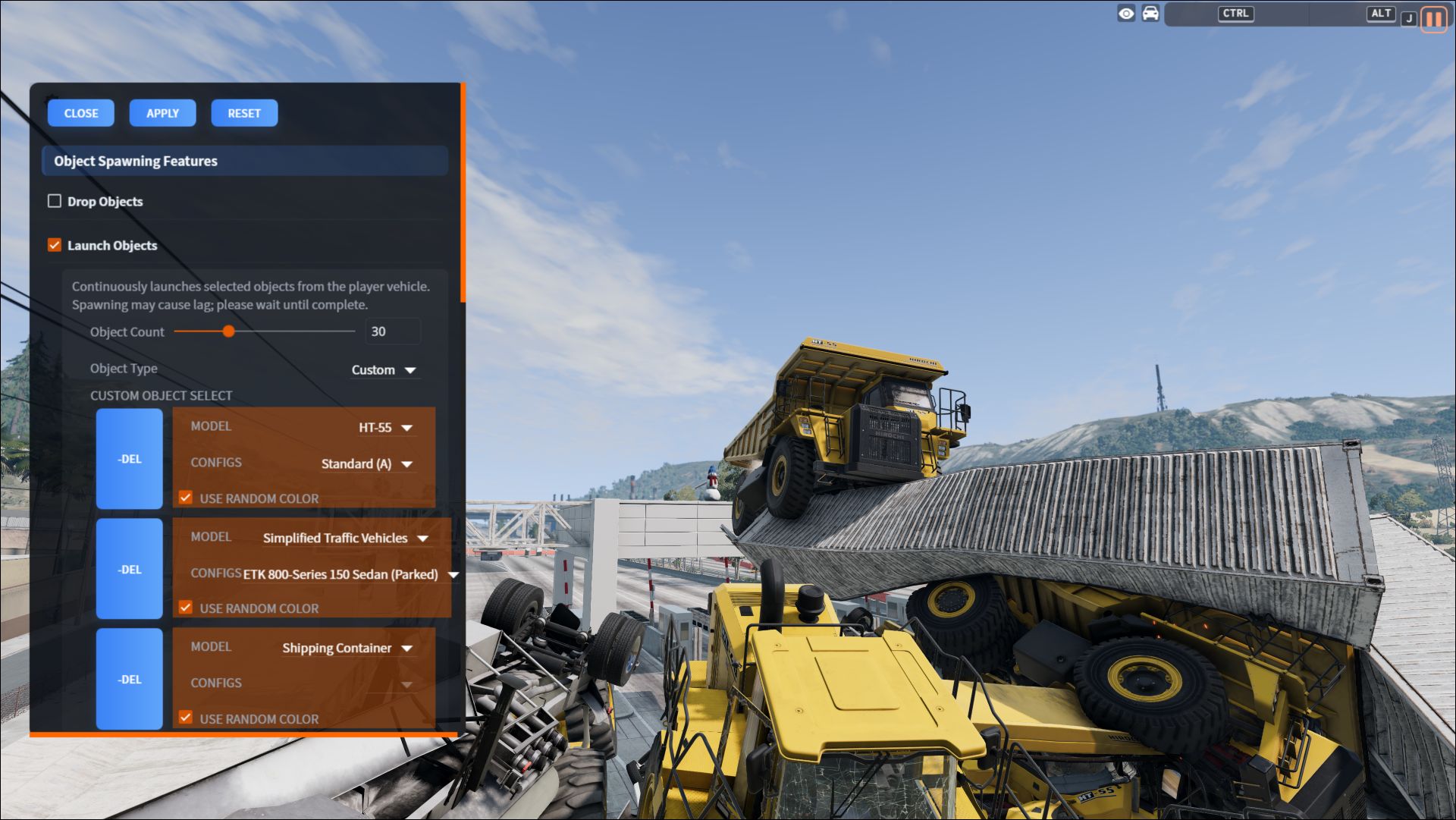The height and width of the screenshot is (820, 1456).
Task: Click the Object Spawning Features header
Action: 245,161
